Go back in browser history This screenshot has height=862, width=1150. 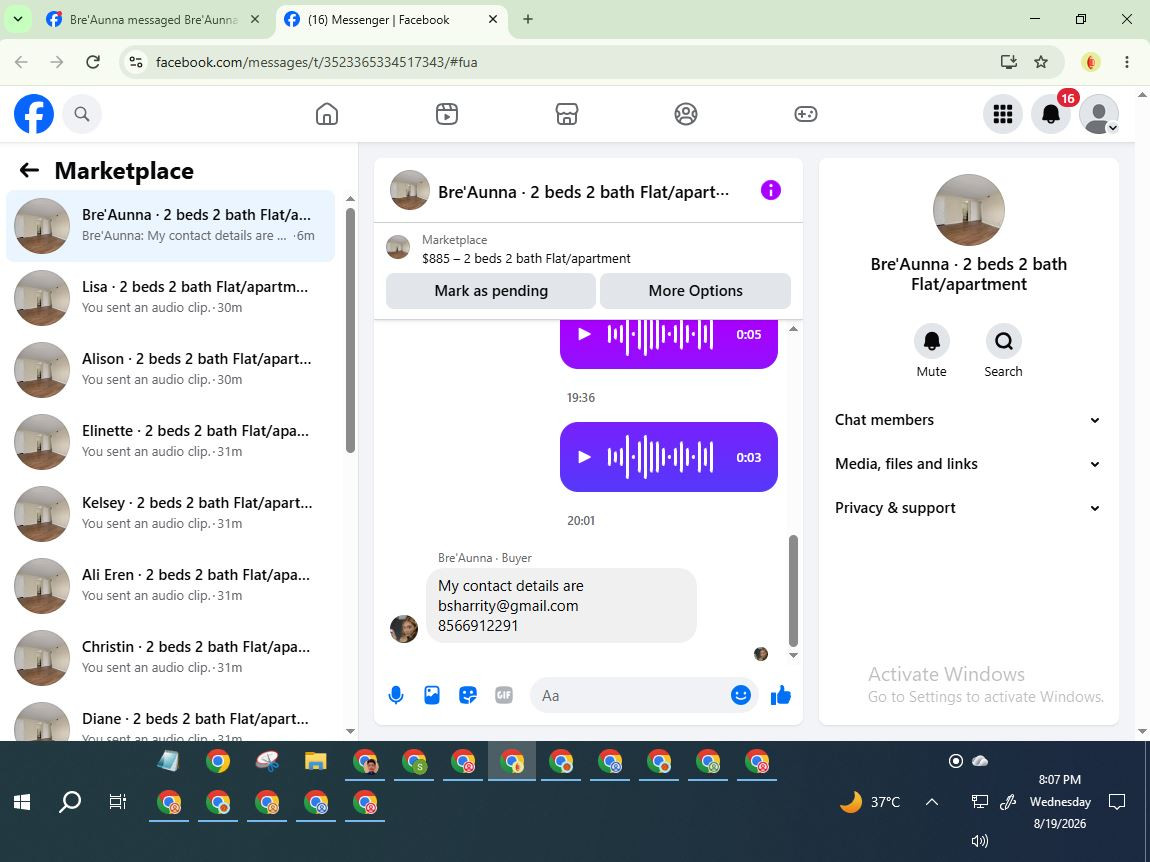tap(21, 62)
